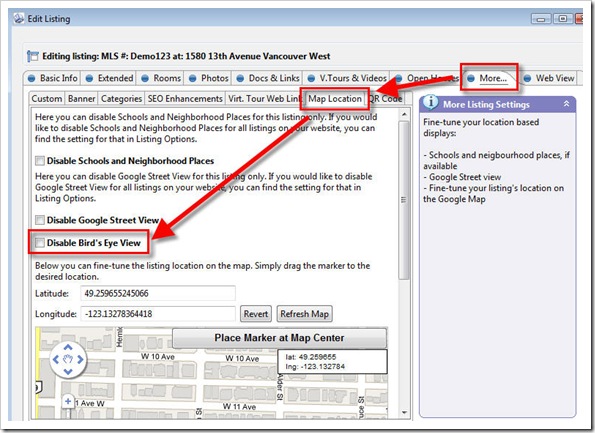Click the scrollbar down arrow
The height and width of the screenshot is (433, 595).
404,413
